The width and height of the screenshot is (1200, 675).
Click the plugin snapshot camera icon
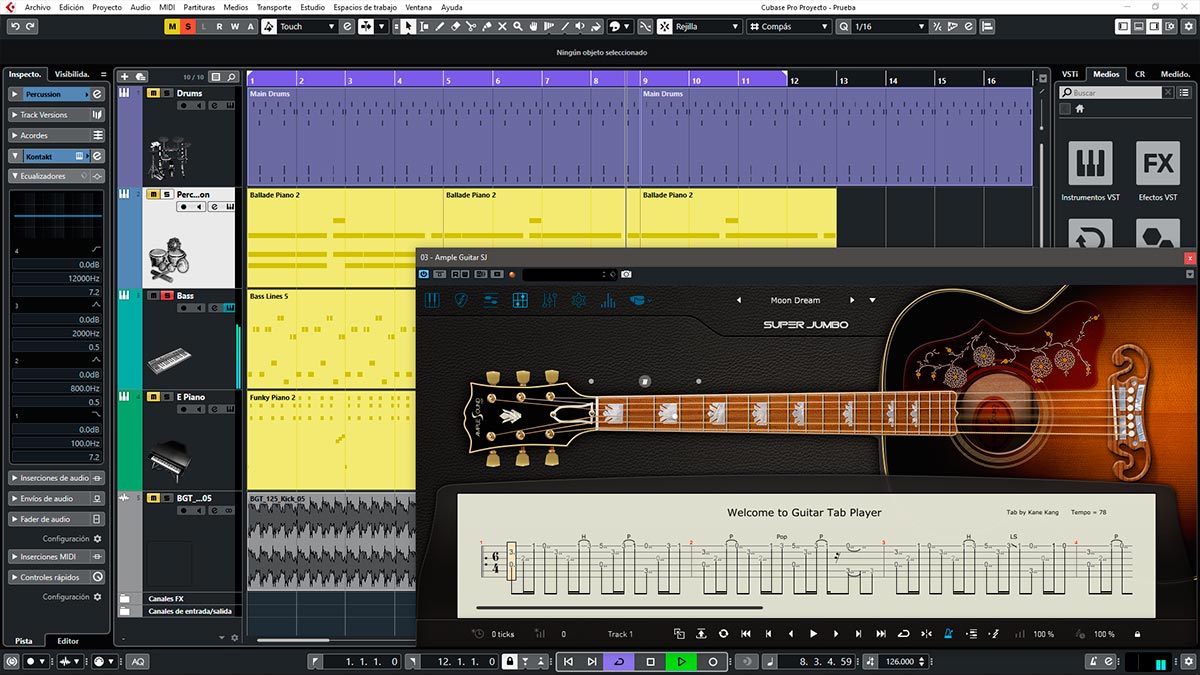pos(626,274)
